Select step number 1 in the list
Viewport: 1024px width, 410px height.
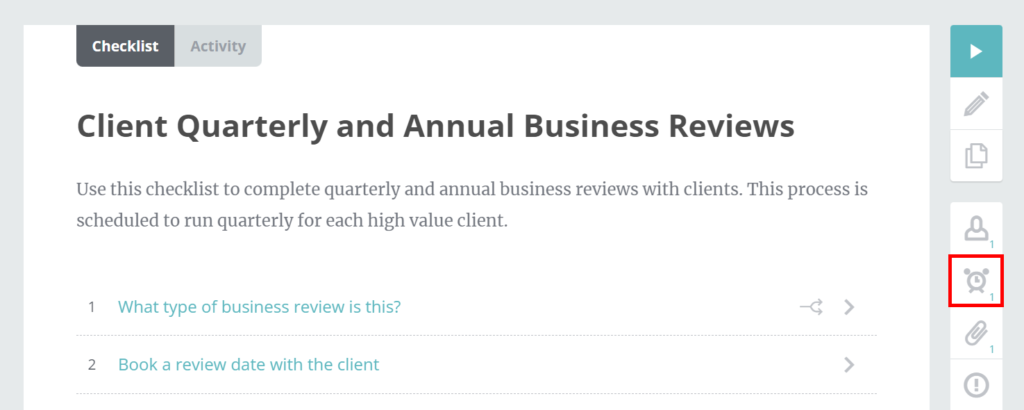pyautogui.click(x=92, y=307)
